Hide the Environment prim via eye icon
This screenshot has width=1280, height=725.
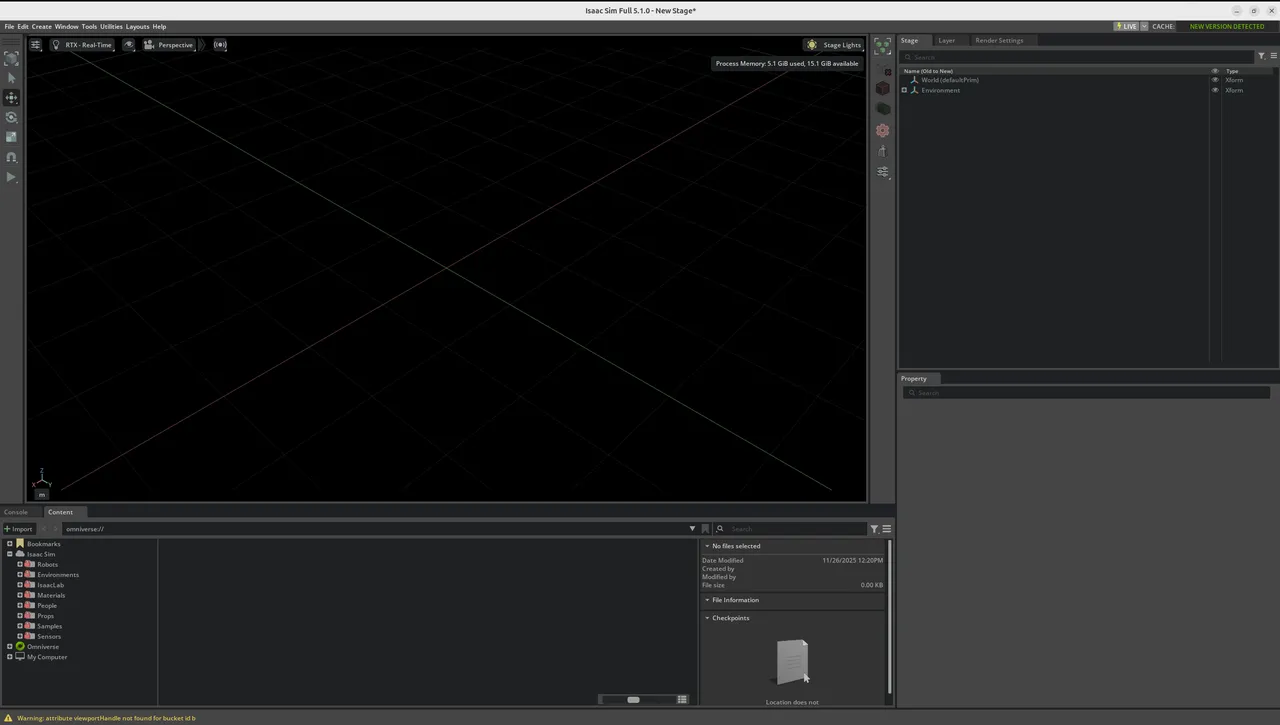click(x=1215, y=90)
